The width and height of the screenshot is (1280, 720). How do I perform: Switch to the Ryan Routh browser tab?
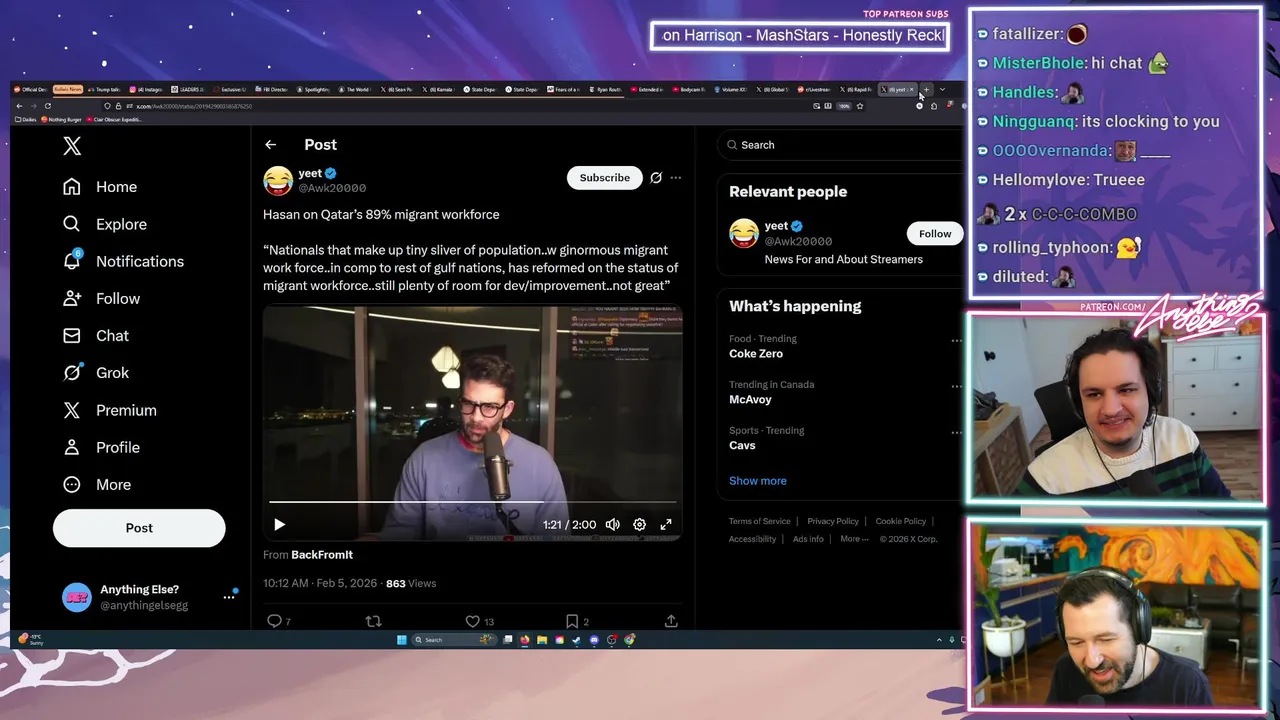[606, 89]
